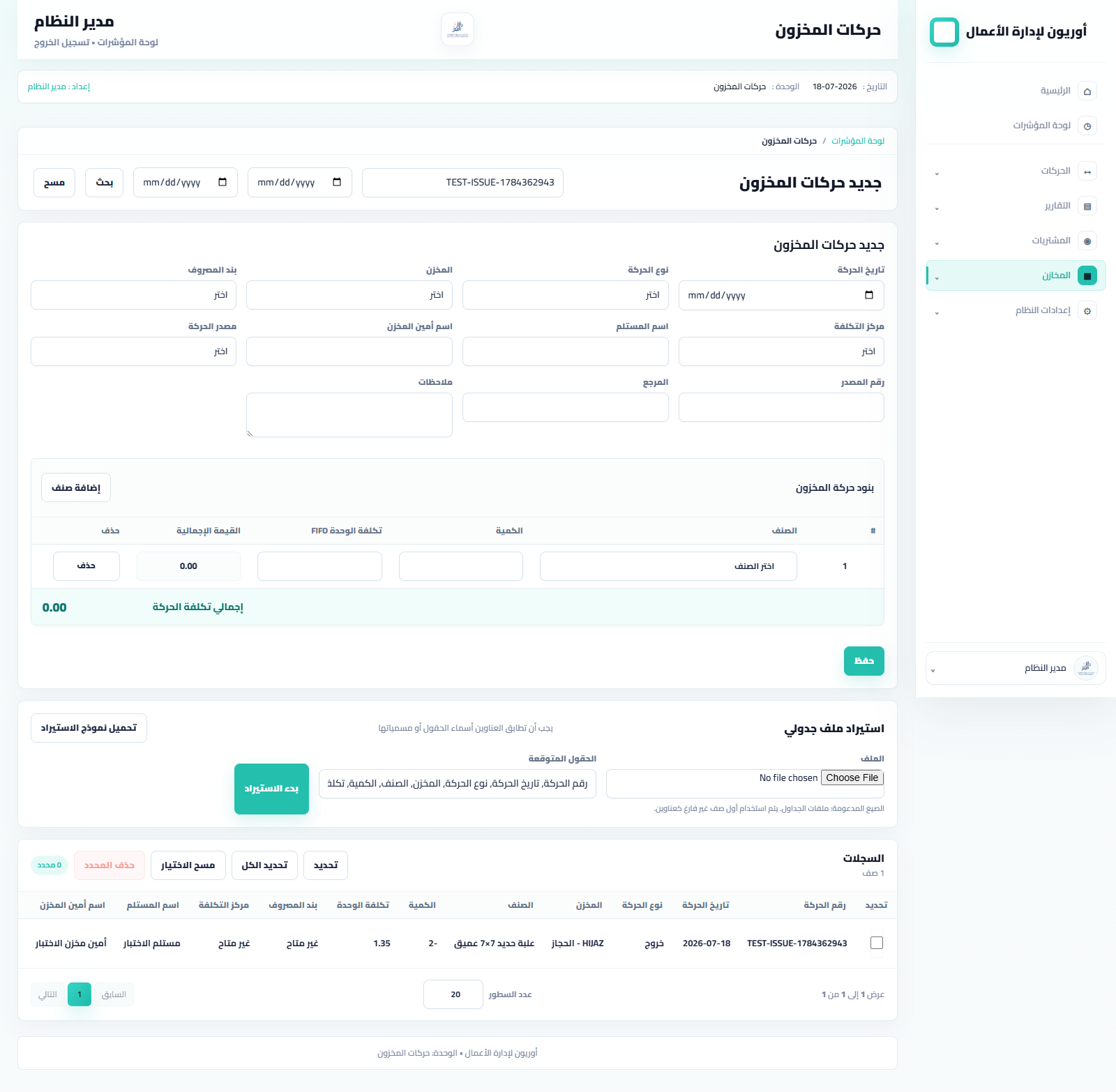Click the رقم المصدر input field
Image resolution: width=1116 pixels, height=1092 pixels.
tap(781, 407)
